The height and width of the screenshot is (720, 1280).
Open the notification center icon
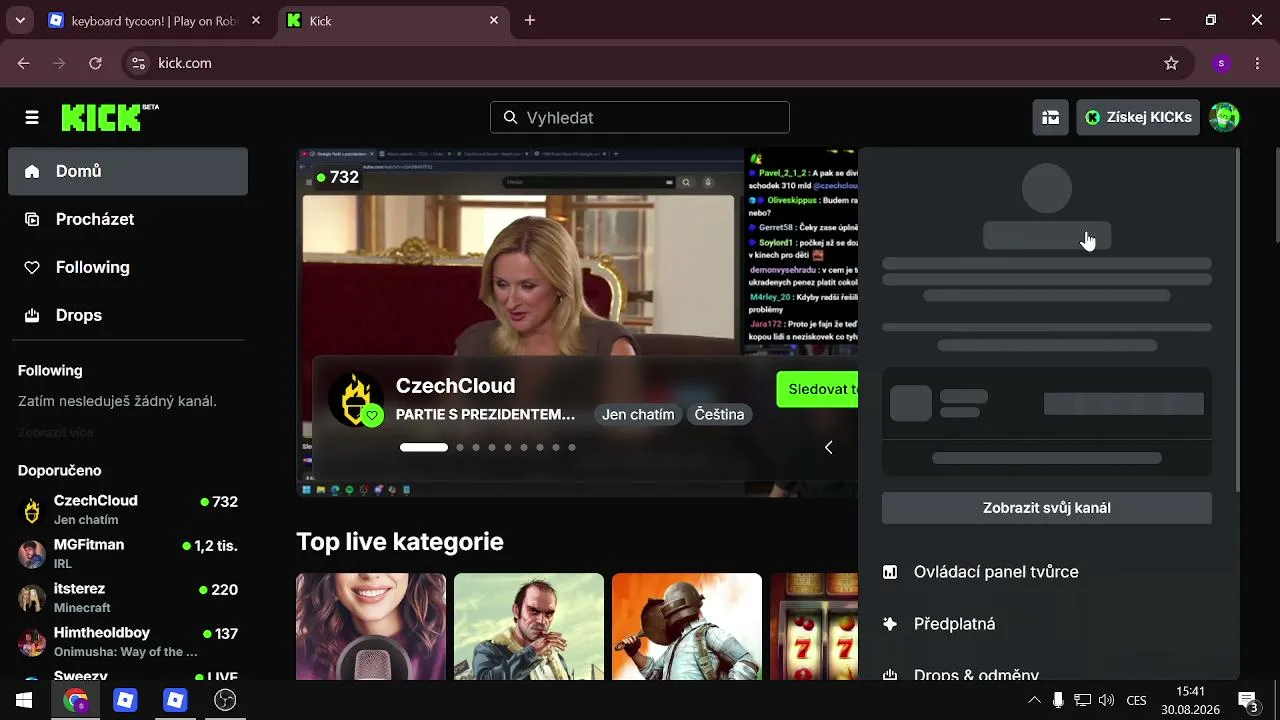[1248, 700]
